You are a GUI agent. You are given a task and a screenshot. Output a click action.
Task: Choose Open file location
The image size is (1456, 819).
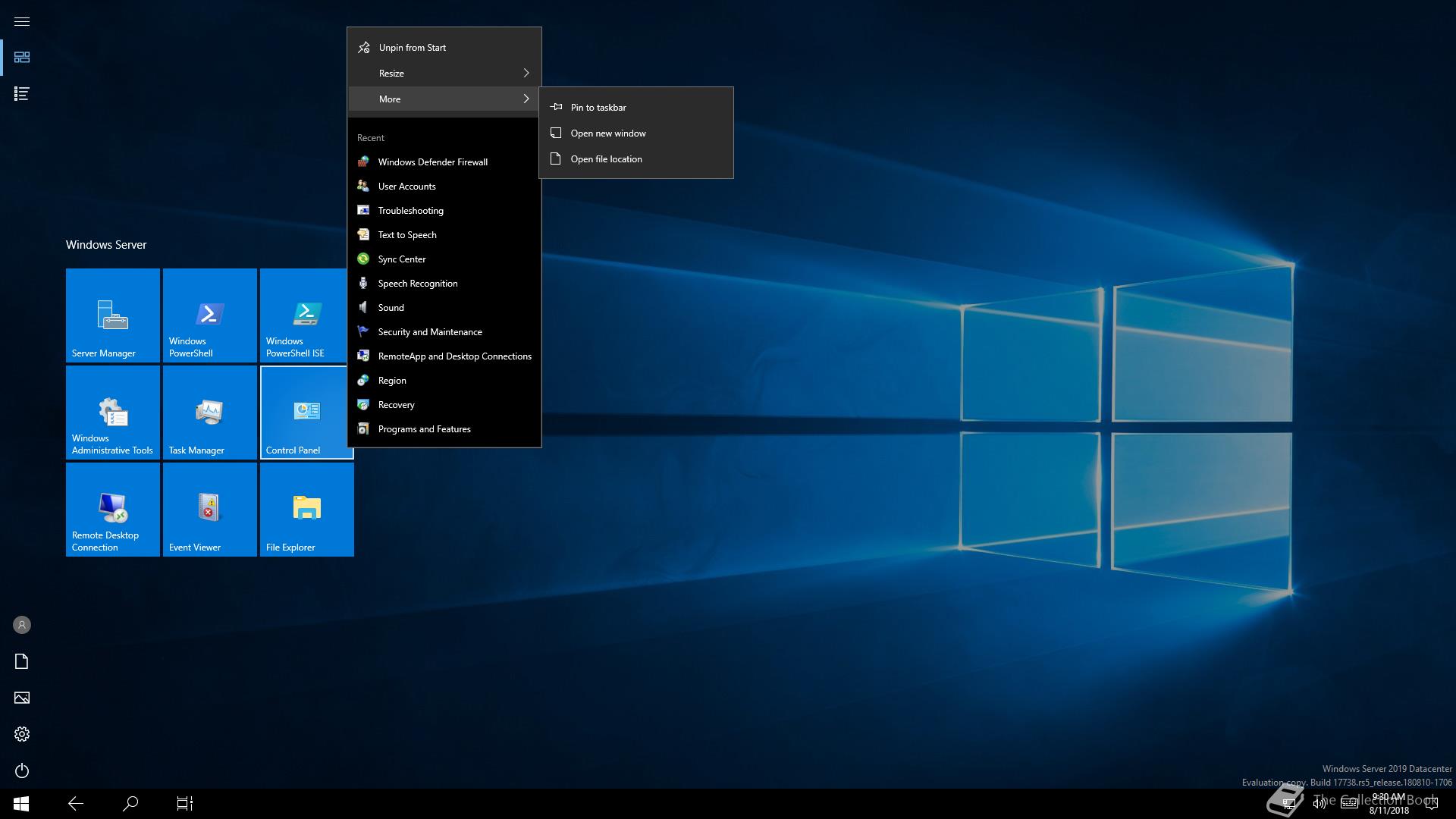pyautogui.click(x=636, y=158)
